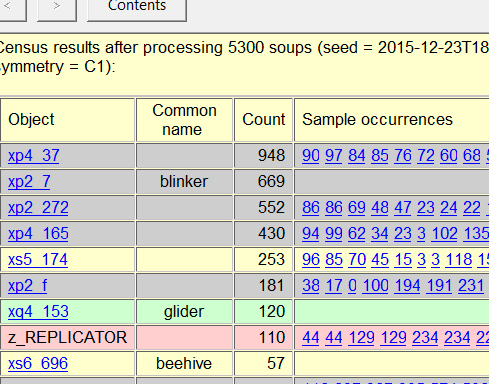
Task: Click the Common name column header
Action: (x=184, y=120)
